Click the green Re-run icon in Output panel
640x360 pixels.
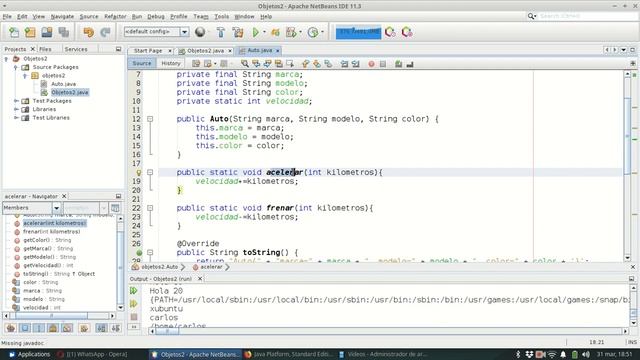pyautogui.click(x=133, y=291)
